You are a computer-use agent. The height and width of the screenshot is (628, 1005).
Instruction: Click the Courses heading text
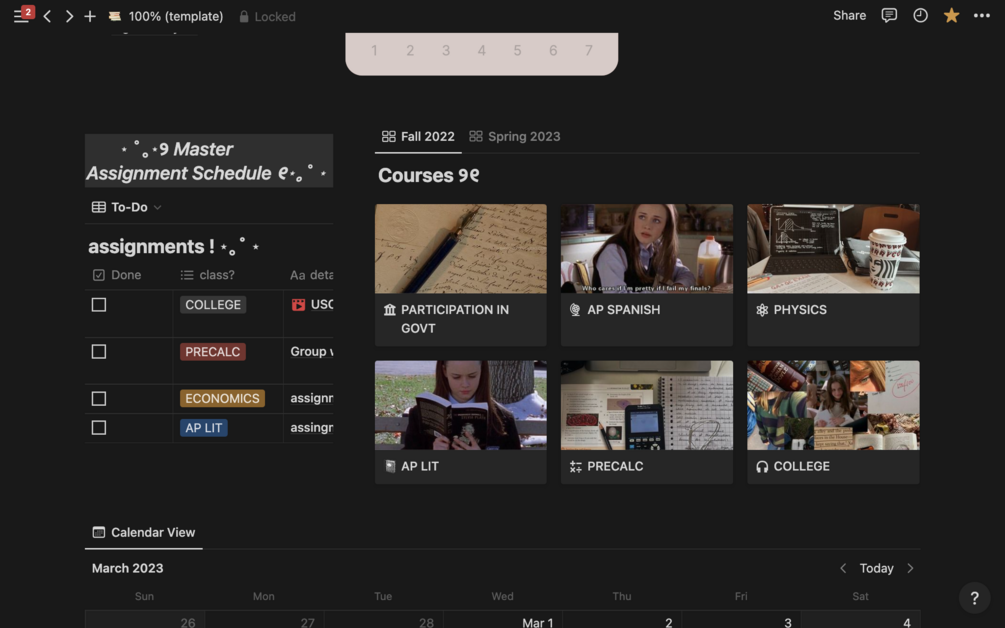point(428,176)
